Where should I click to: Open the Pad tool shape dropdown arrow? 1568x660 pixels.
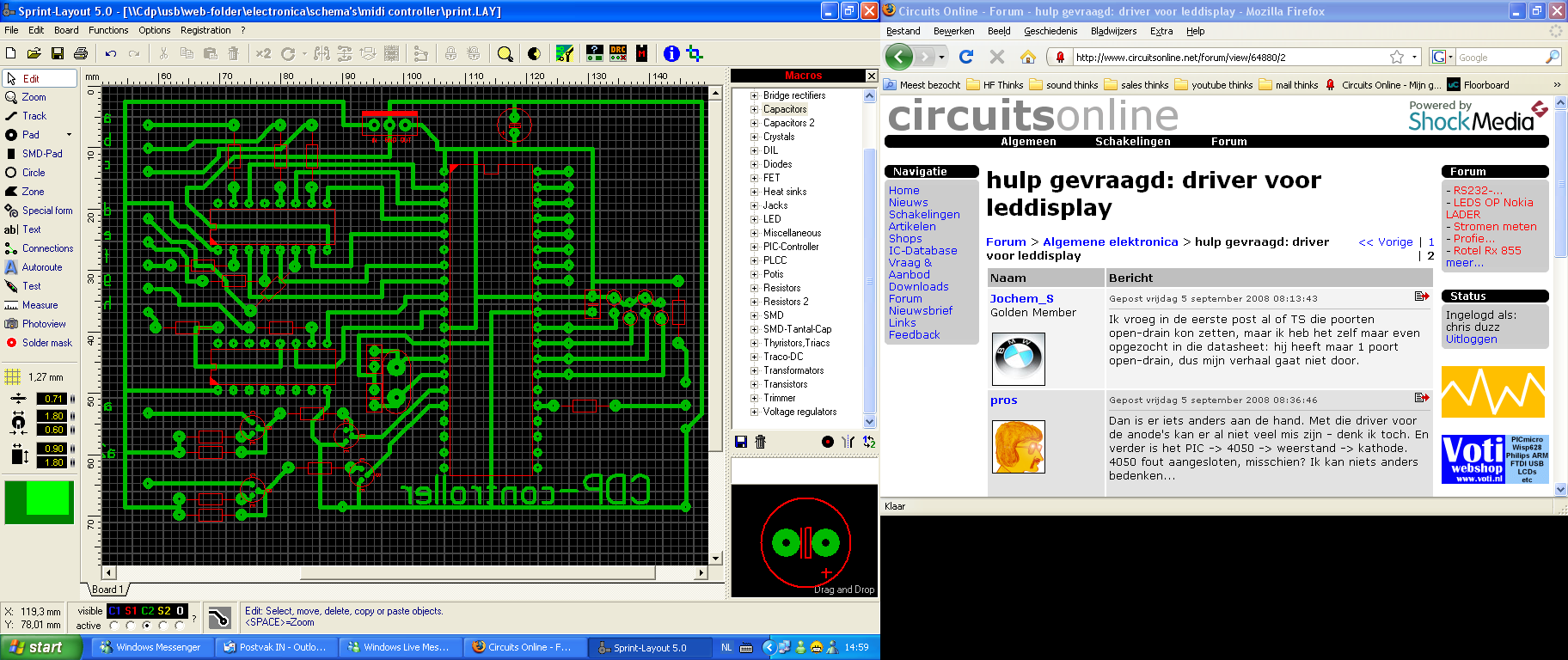coord(70,135)
